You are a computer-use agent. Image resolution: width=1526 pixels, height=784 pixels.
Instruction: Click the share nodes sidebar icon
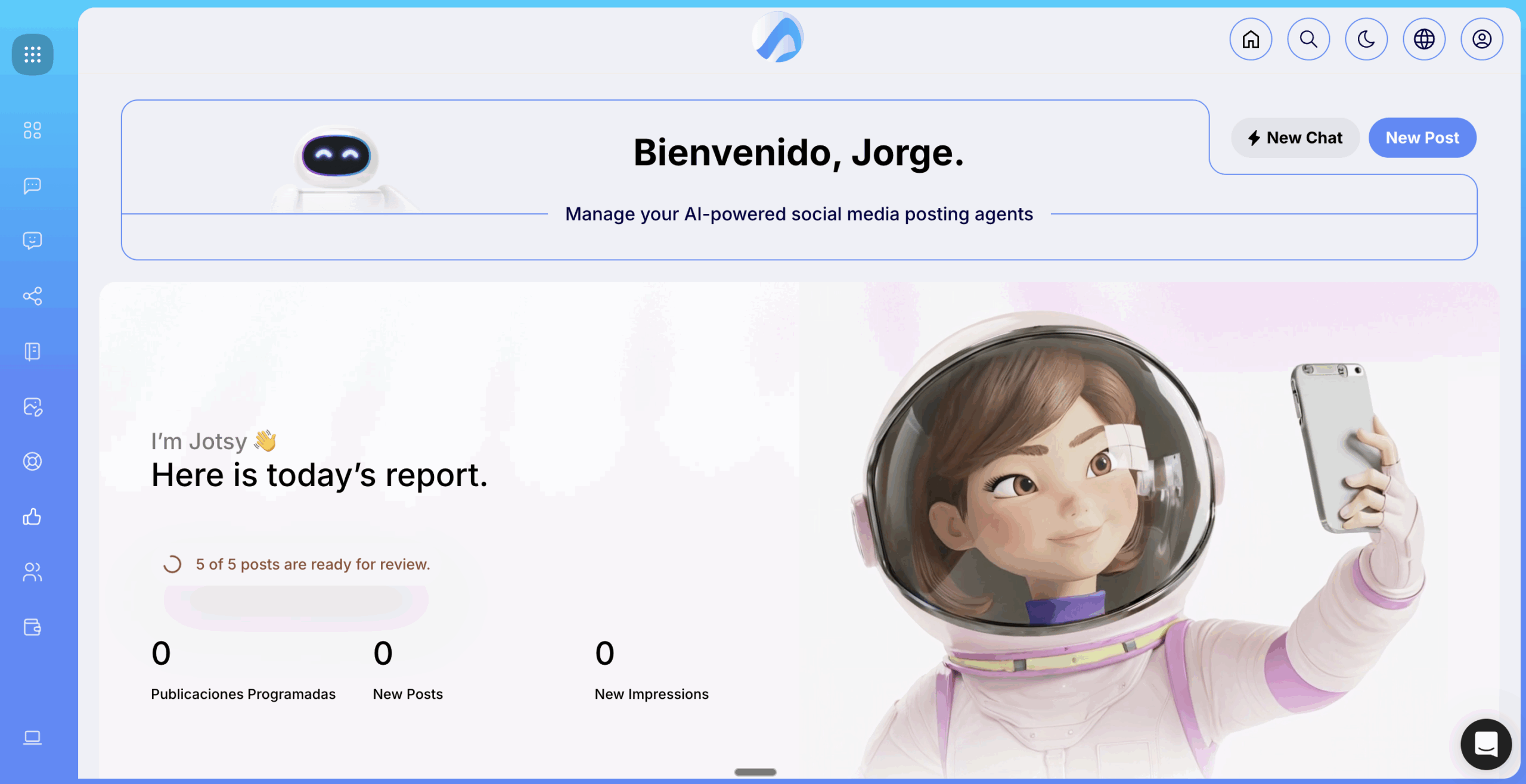(x=32, y=296)
